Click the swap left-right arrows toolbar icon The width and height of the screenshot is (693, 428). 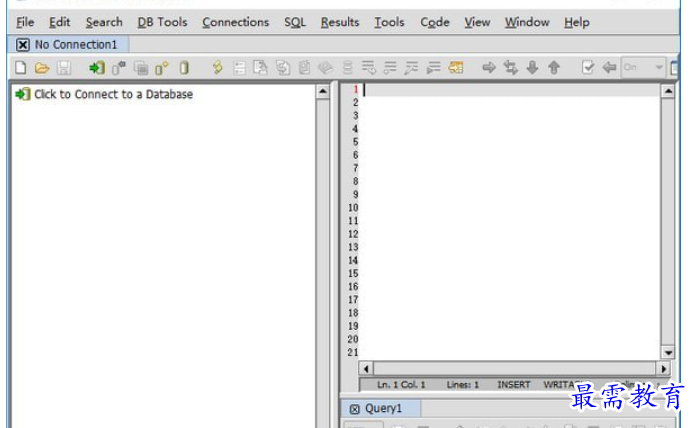point(510,68)
